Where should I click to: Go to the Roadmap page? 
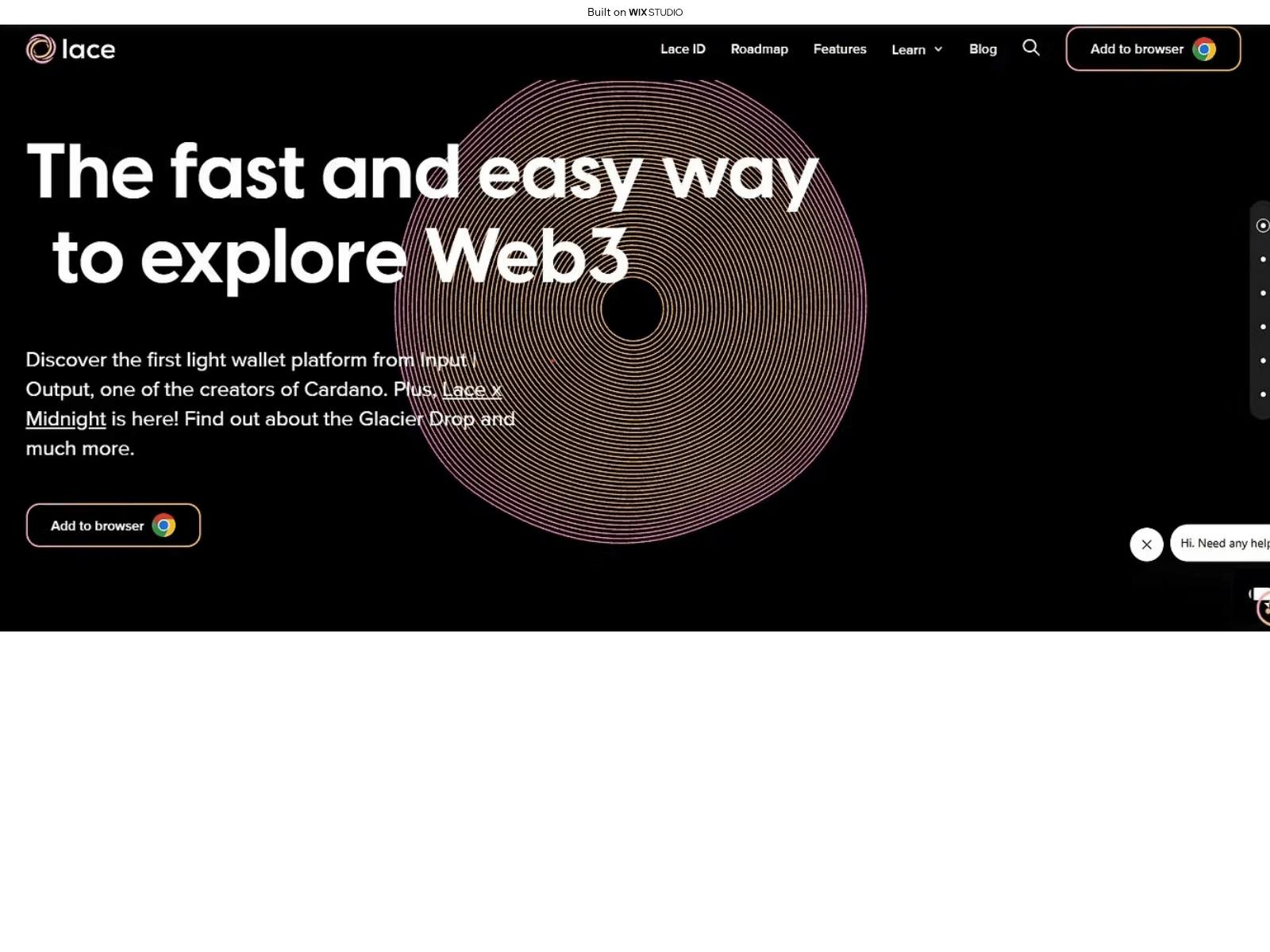coord(760,49)
